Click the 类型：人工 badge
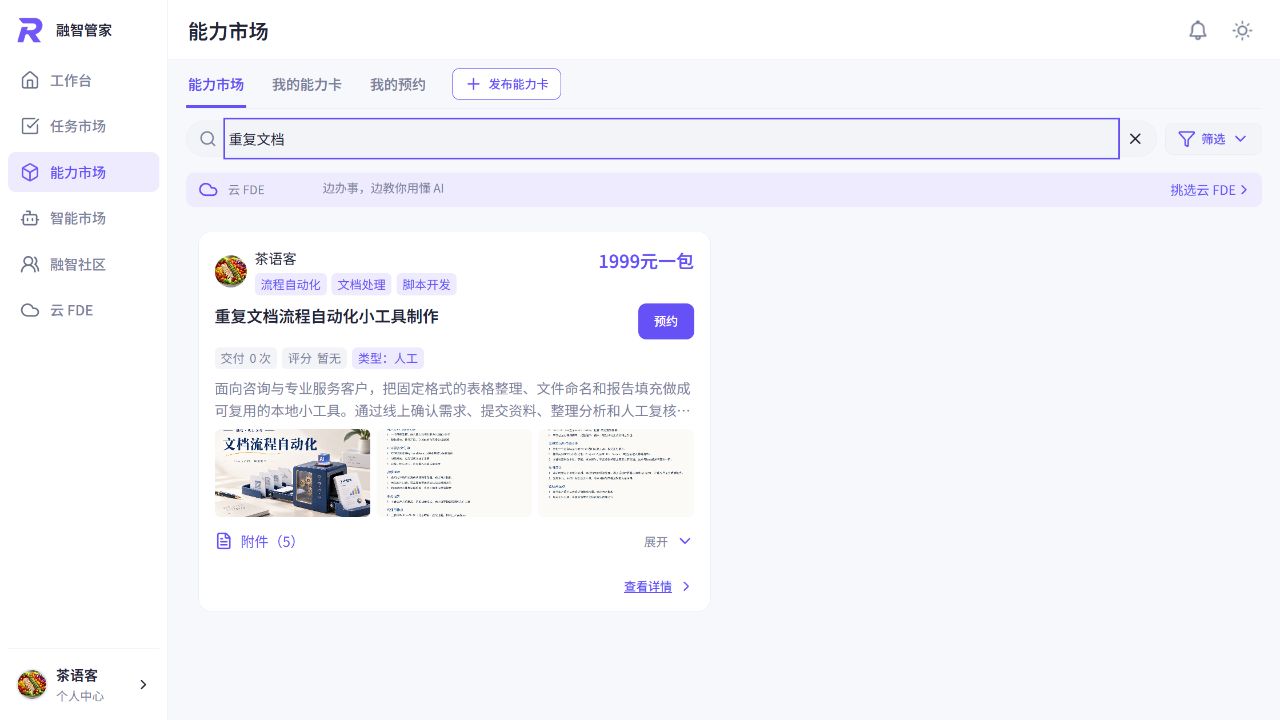This screenshot has width=1280, height=720. coord(388,358)
